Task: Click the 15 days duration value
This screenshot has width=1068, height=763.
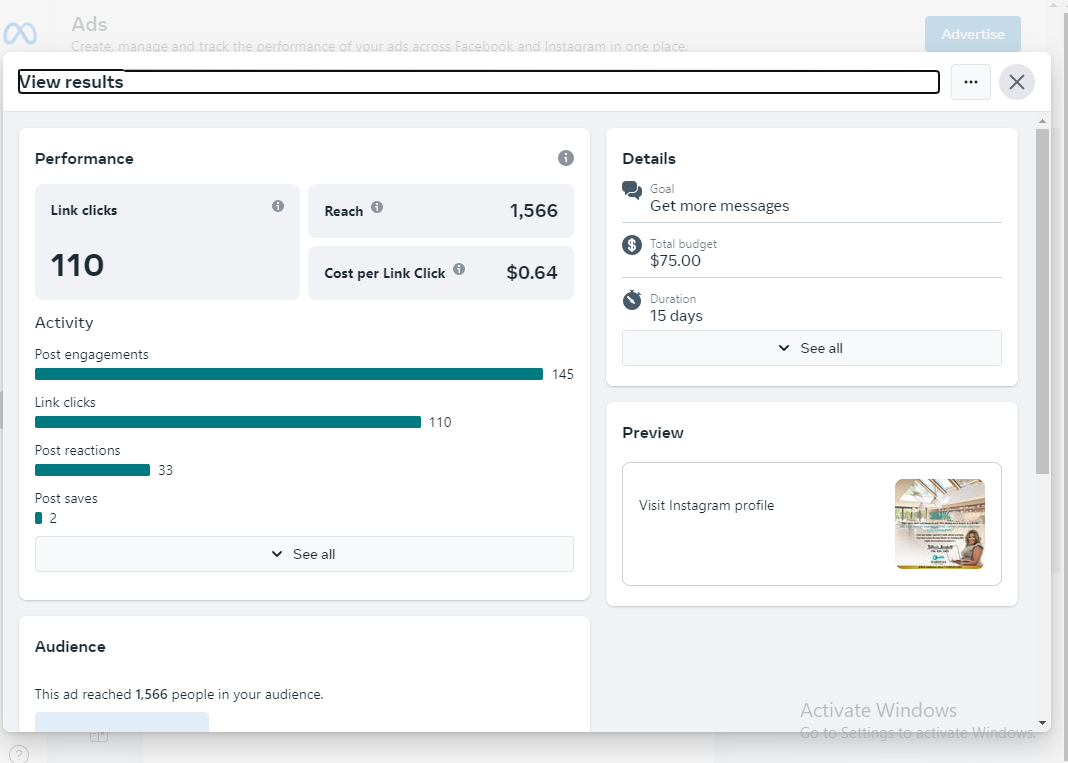Action: [x=676, y=316]
